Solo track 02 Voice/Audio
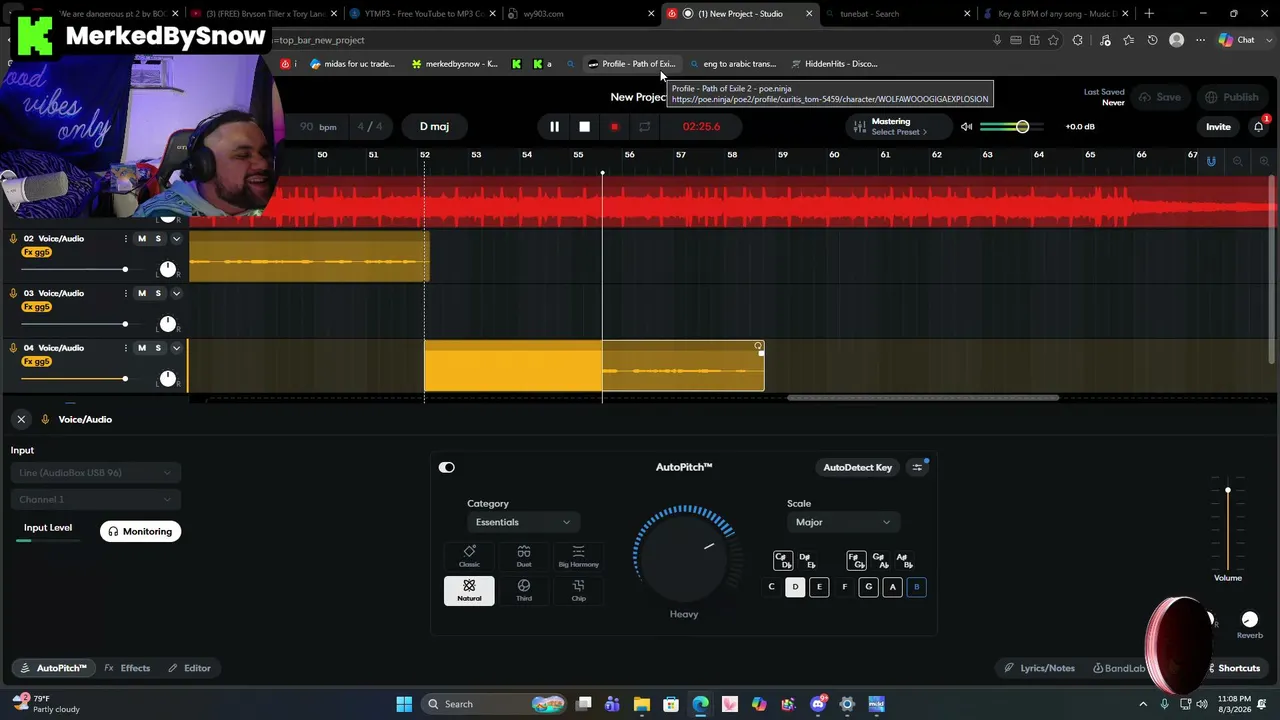The height and width of the screenshot is (720, 1280). click(158, 239)
